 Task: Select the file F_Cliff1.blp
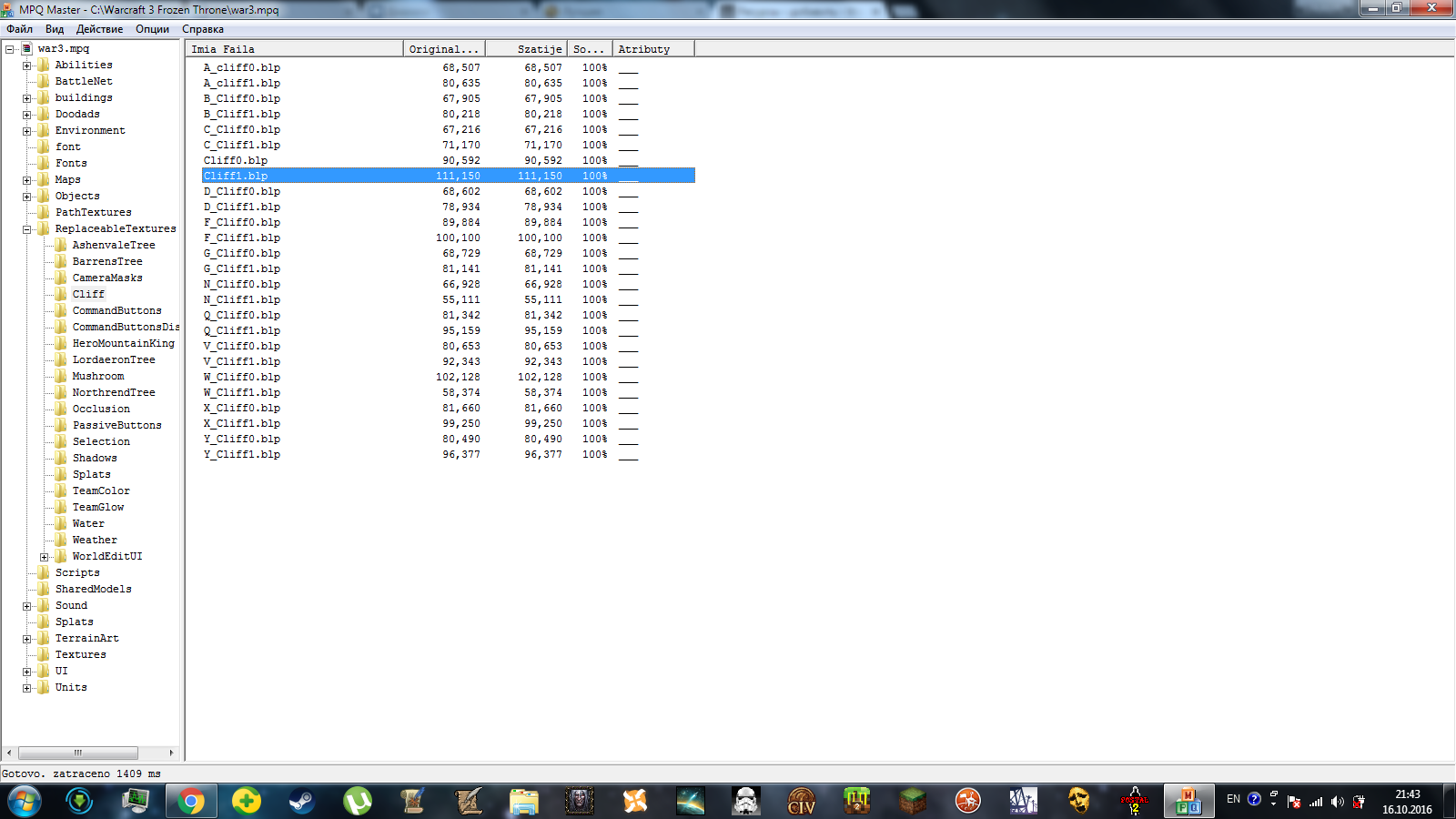click(x=242, y=238)
